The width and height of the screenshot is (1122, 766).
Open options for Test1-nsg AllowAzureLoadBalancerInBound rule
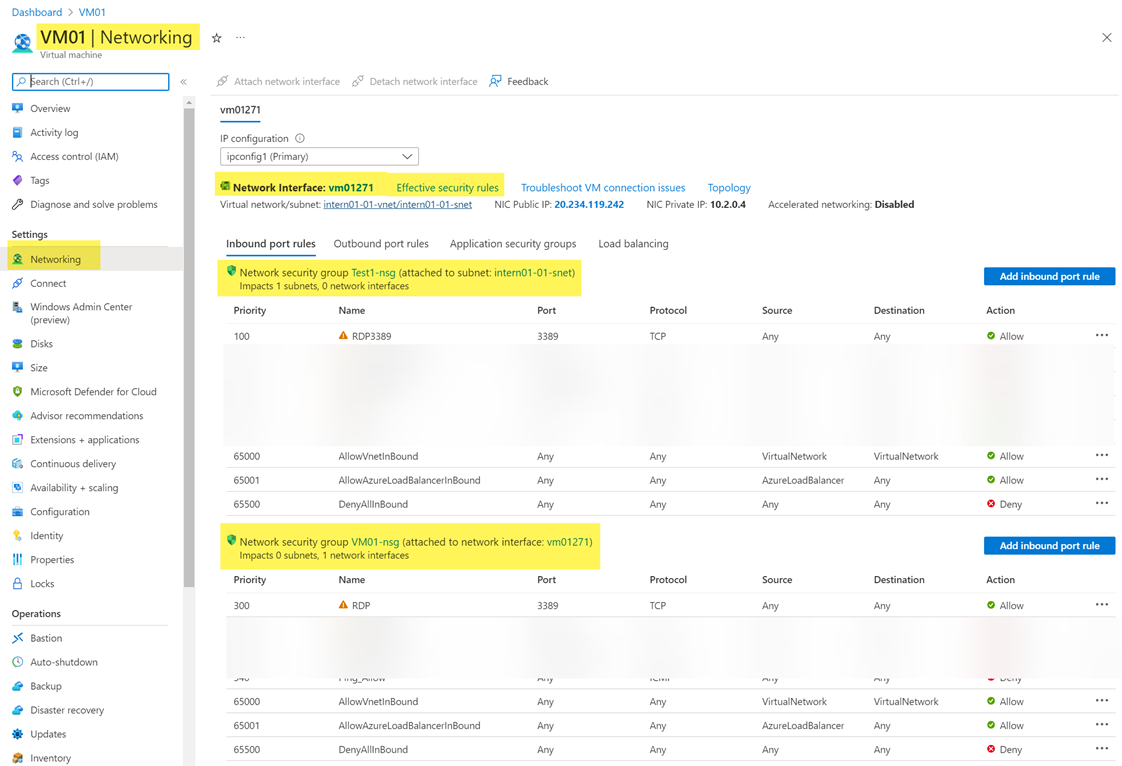(1101, 479)
